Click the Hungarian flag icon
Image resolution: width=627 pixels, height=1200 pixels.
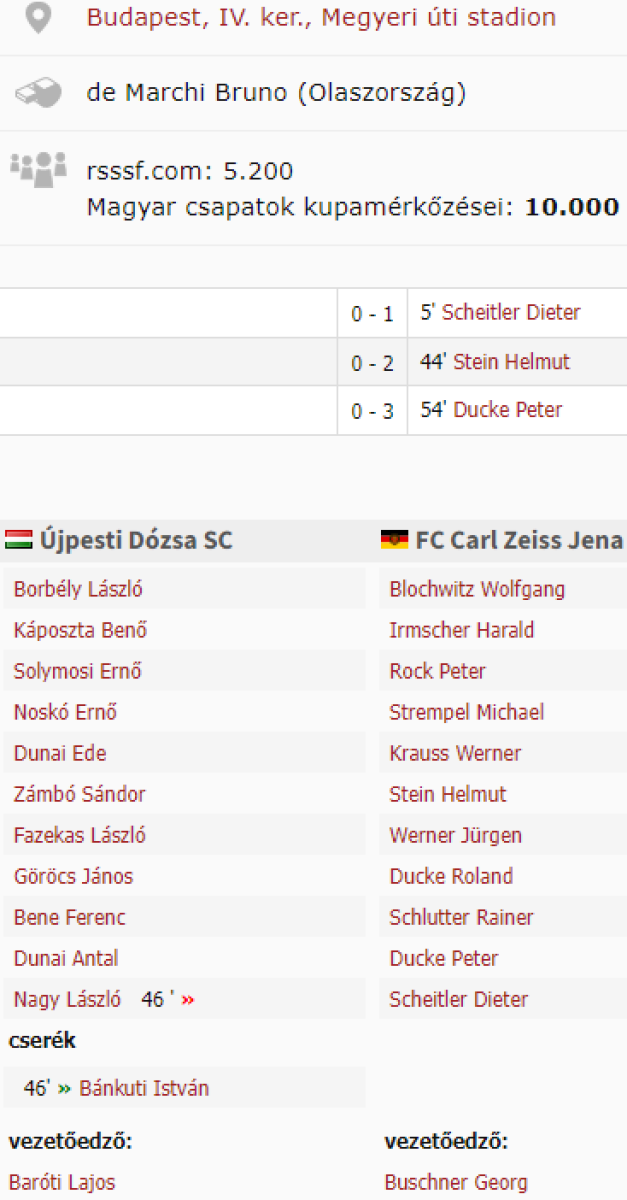coord(19,541)
